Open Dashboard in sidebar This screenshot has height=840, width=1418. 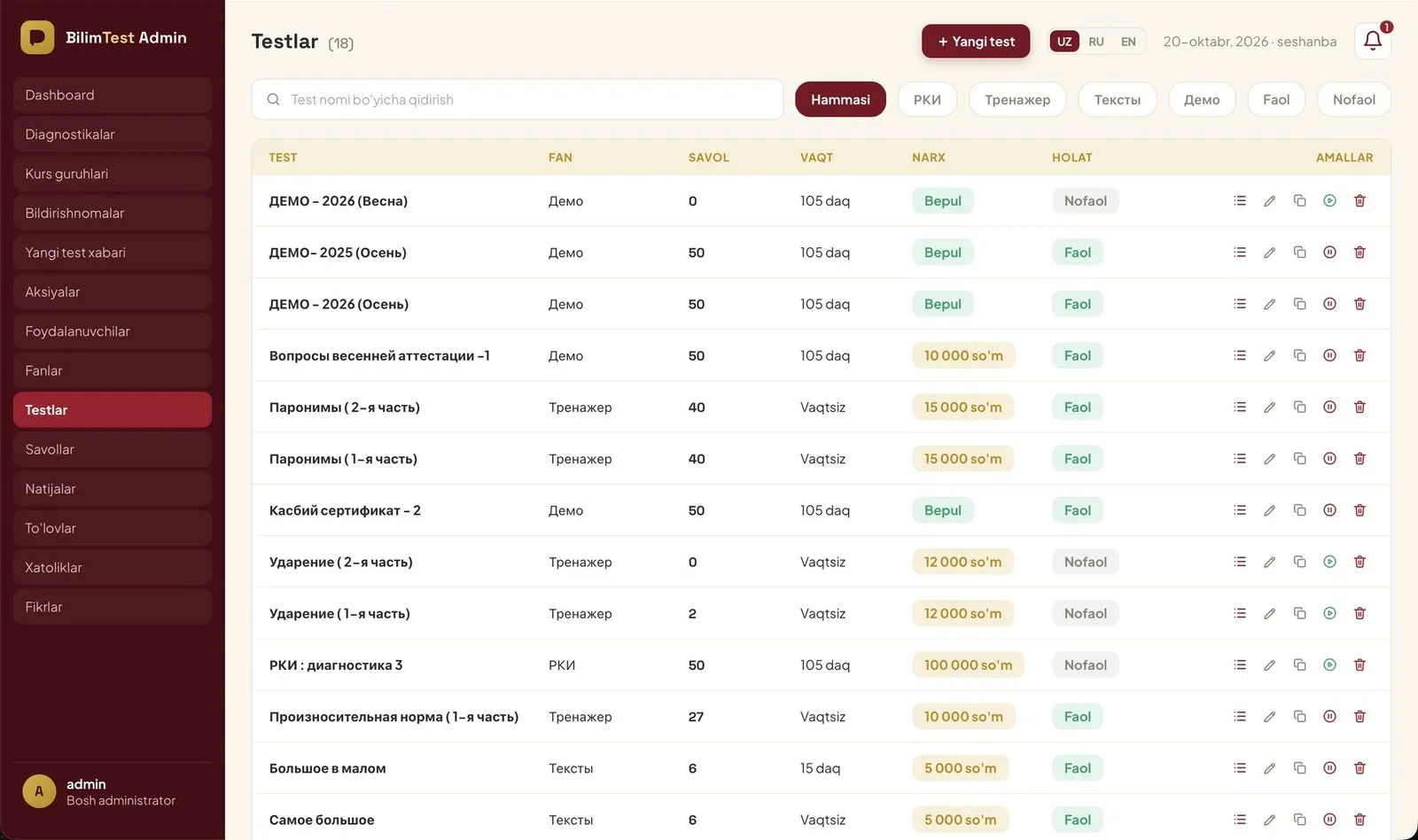[x=113, y=95]
